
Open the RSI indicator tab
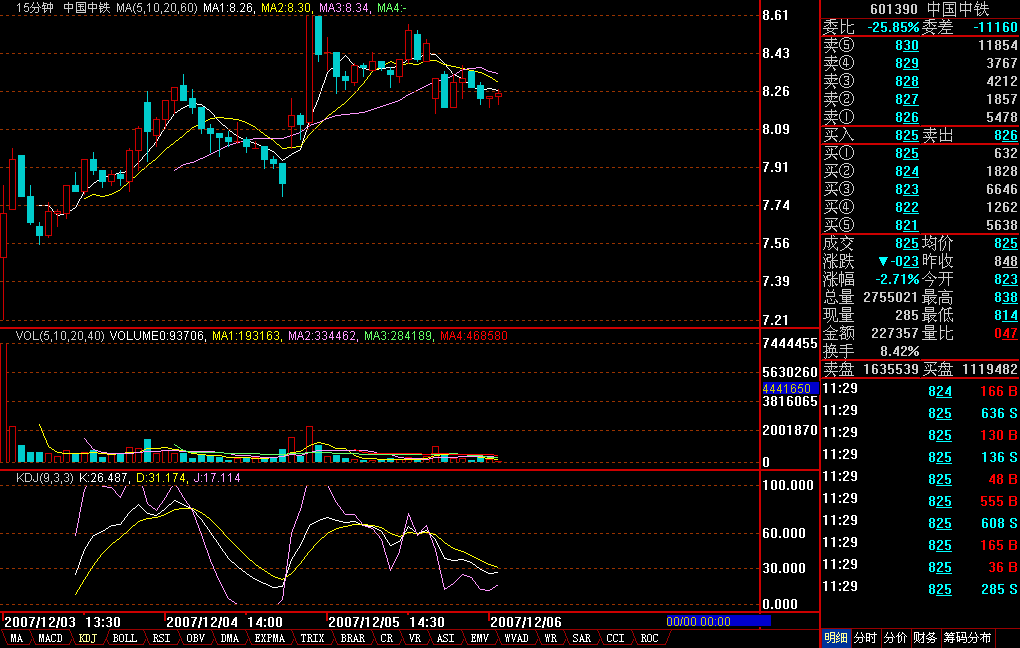pyautogui.click(x=161, y=638)
